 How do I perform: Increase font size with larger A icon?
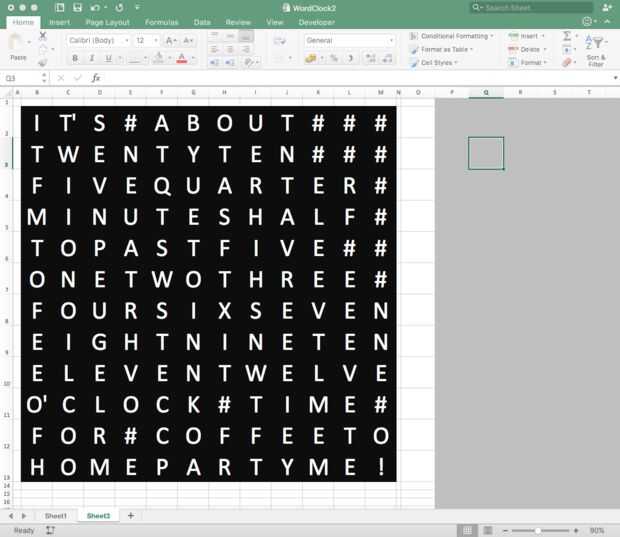click(170, 40)
